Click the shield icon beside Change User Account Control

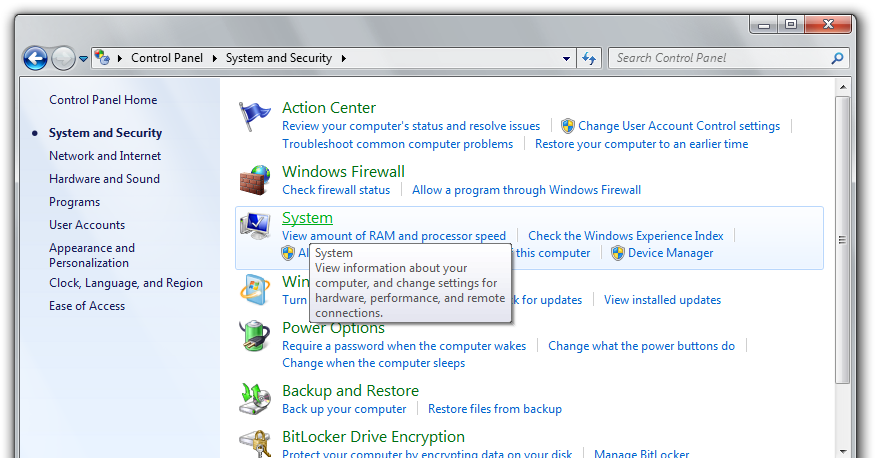pyautogui.click(x=568, y=126)
